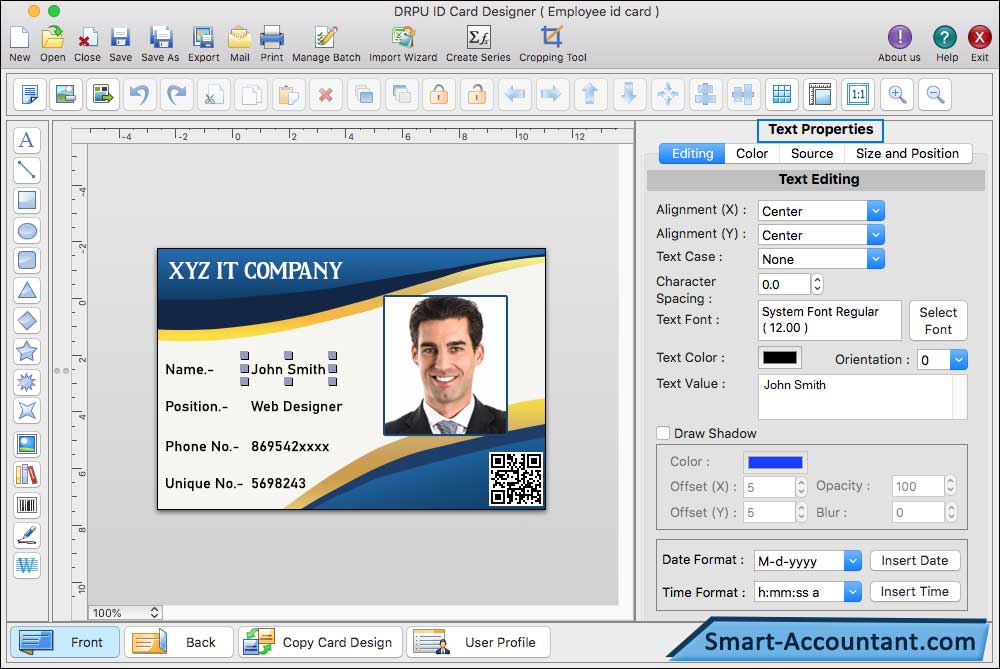Delete selected object with red X icon
1000x669 pixels.
(326, 94)
